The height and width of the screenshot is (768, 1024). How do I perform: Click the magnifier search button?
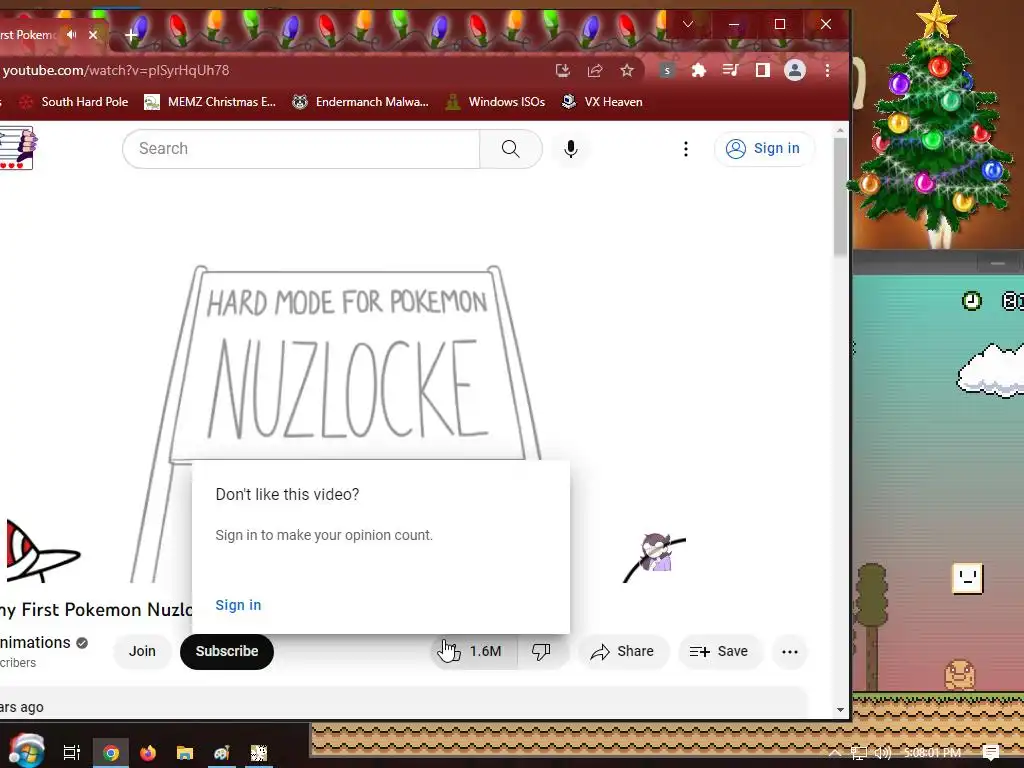pyautogui.click(x=511, y=149)
